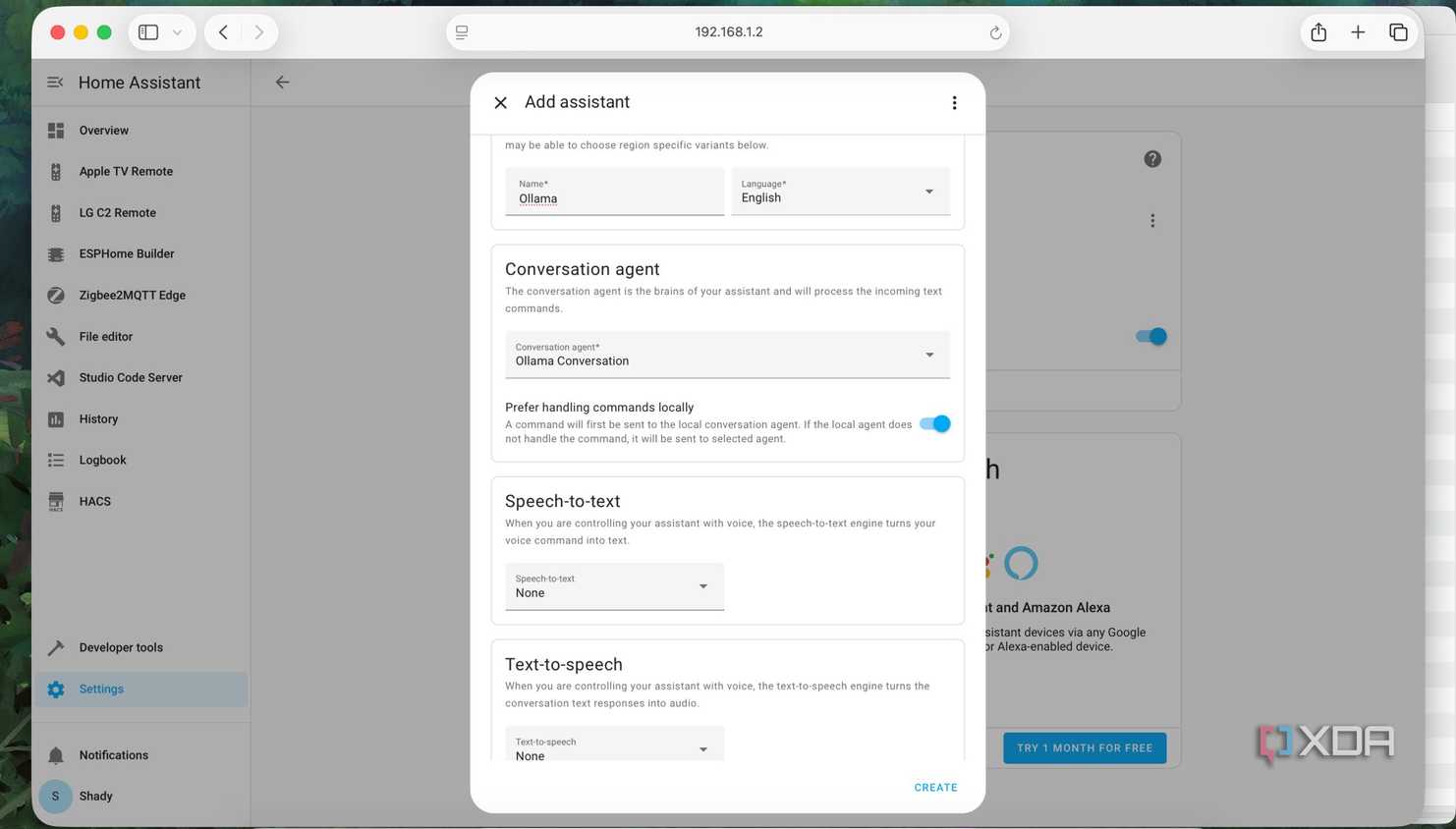Expand Safari sidebar options chevron
1456x829 pixels.
click(177, 32)
